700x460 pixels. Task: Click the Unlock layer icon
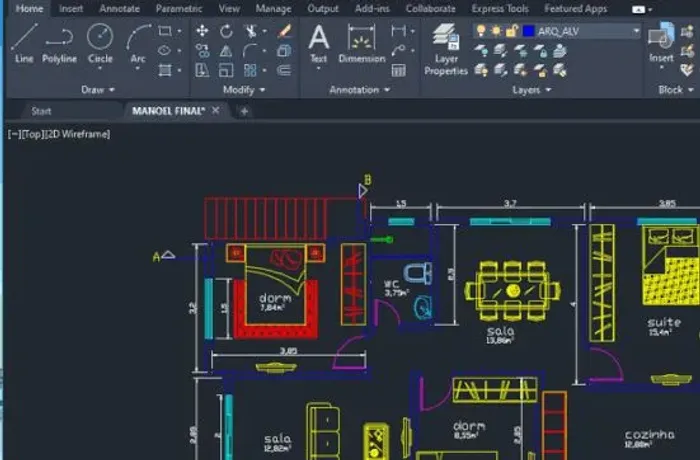pyautogui.click(x=540, y=70)
